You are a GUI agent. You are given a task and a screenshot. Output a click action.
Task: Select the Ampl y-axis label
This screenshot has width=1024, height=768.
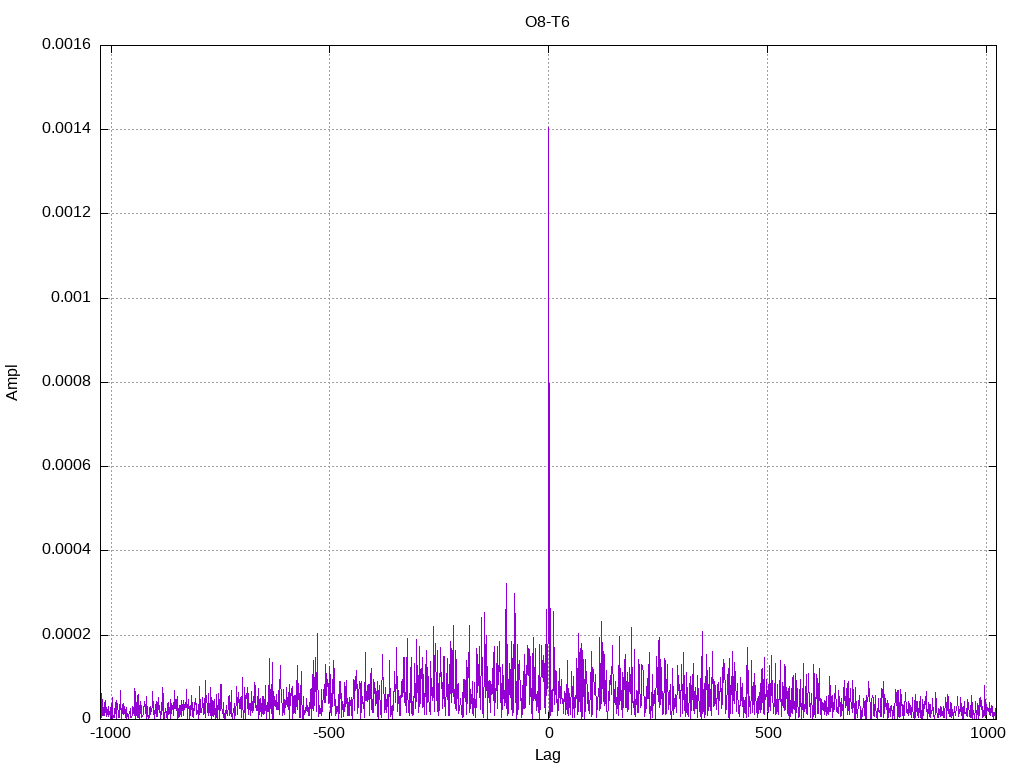[x=13, y=382]
